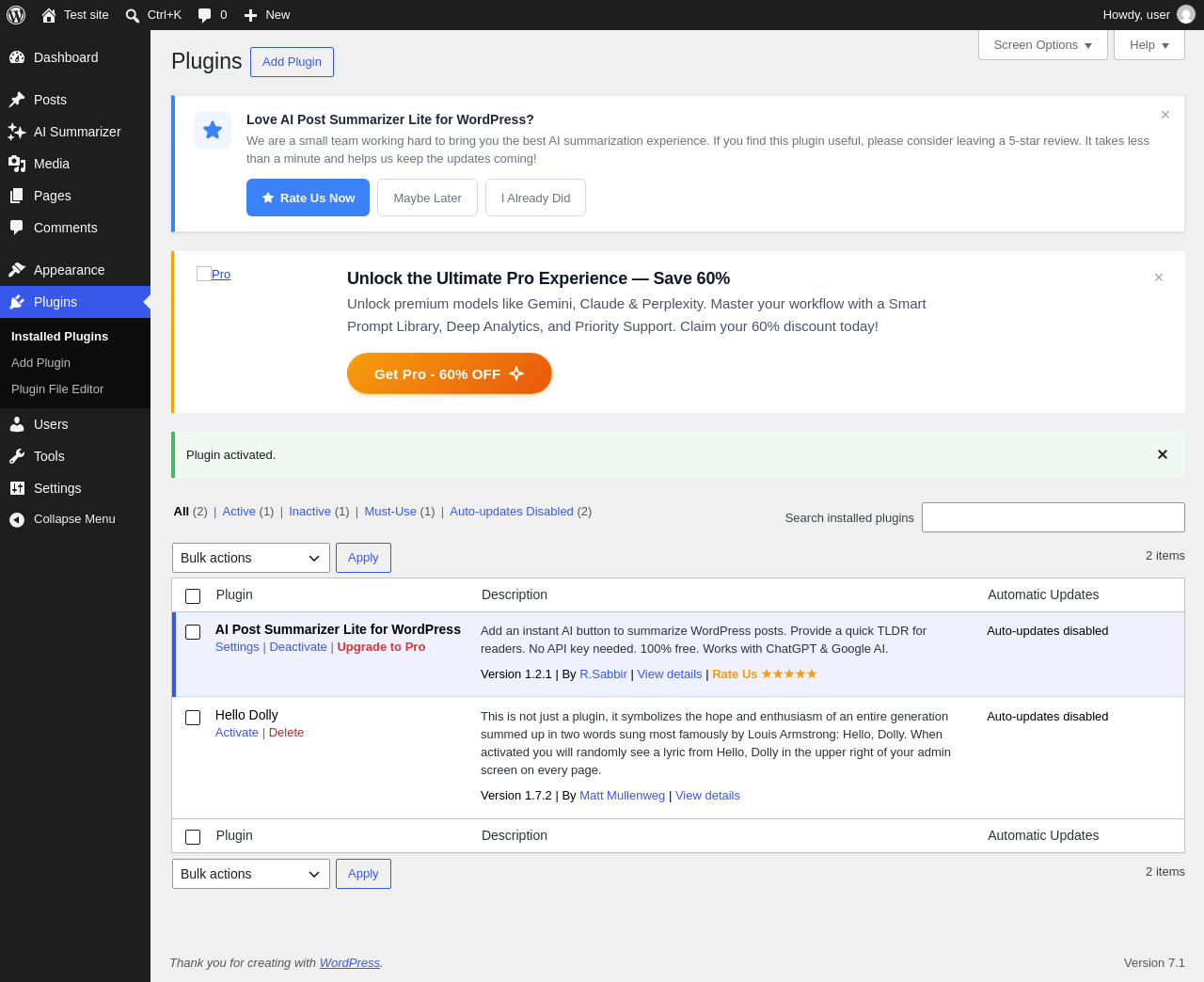The height and width of the screenshot is (982, 1204).
Task: Focus the Search installed plugins field
Action: pyautogui.click(x=1053, y=517)
